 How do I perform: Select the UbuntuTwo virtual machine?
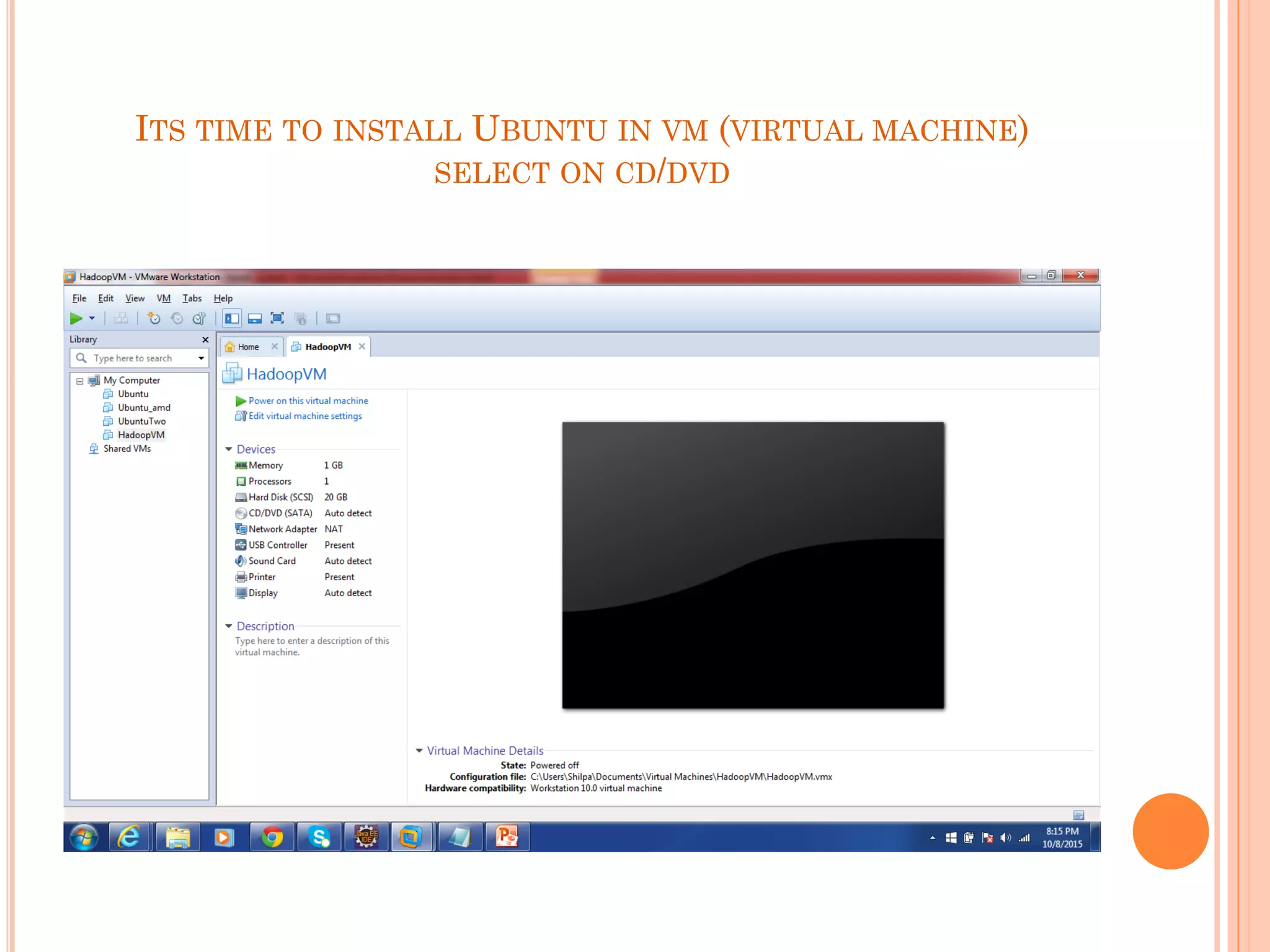pyautogui.click(x=141, y=421)
